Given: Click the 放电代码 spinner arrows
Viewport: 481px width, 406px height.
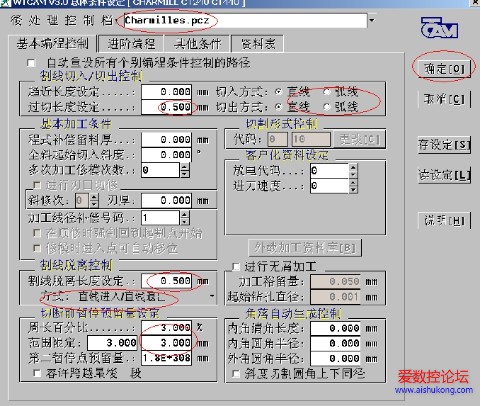Looking at the screenshot, I should point(353,171).
